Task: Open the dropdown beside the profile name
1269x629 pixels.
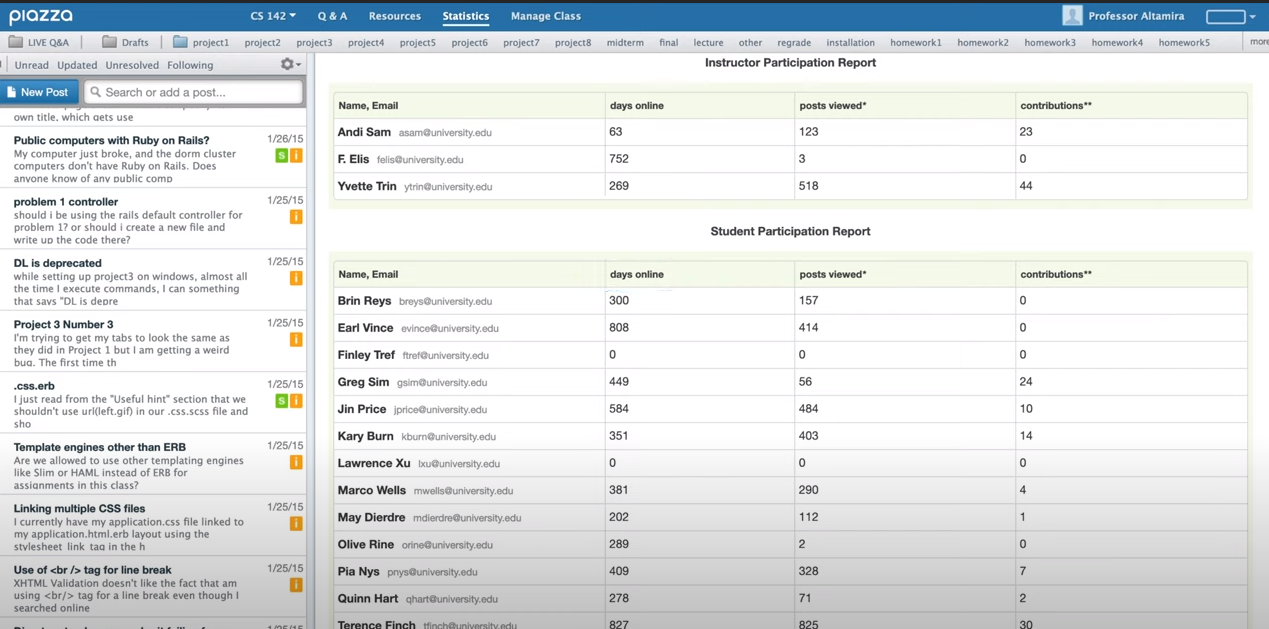Action: click(x=1253, y=16)
